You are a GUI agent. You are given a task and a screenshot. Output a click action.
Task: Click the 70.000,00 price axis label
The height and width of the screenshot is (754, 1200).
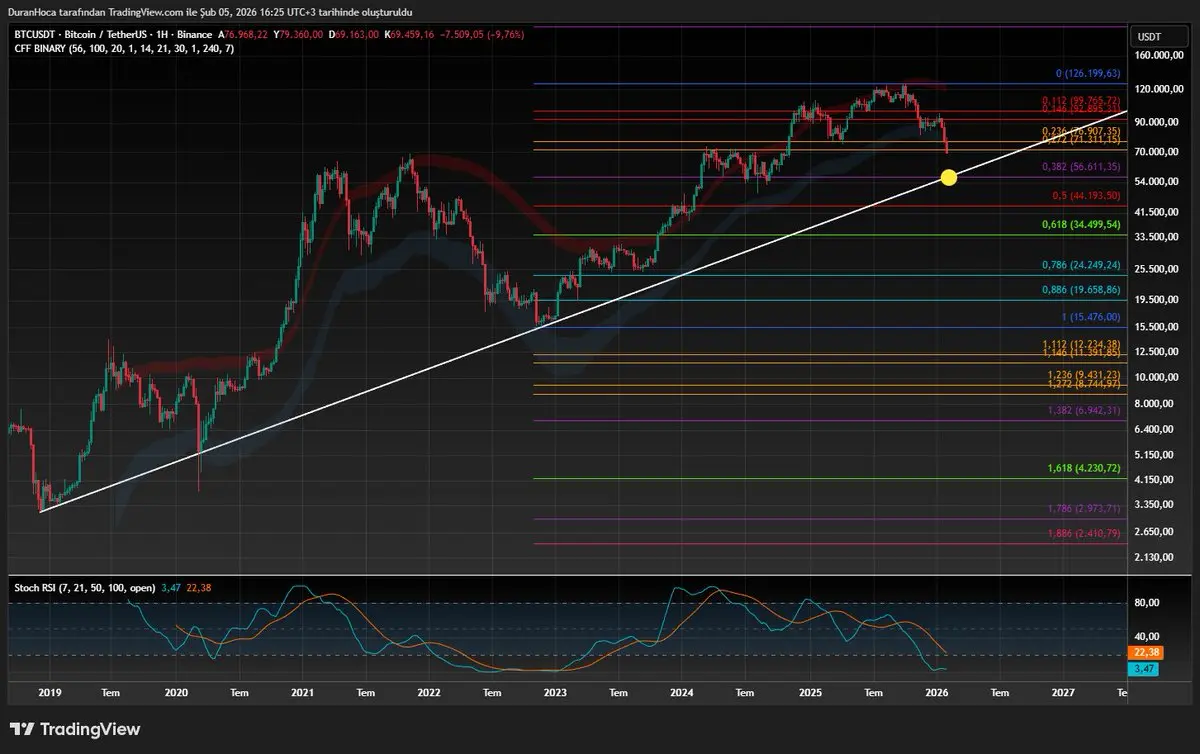1158,151
